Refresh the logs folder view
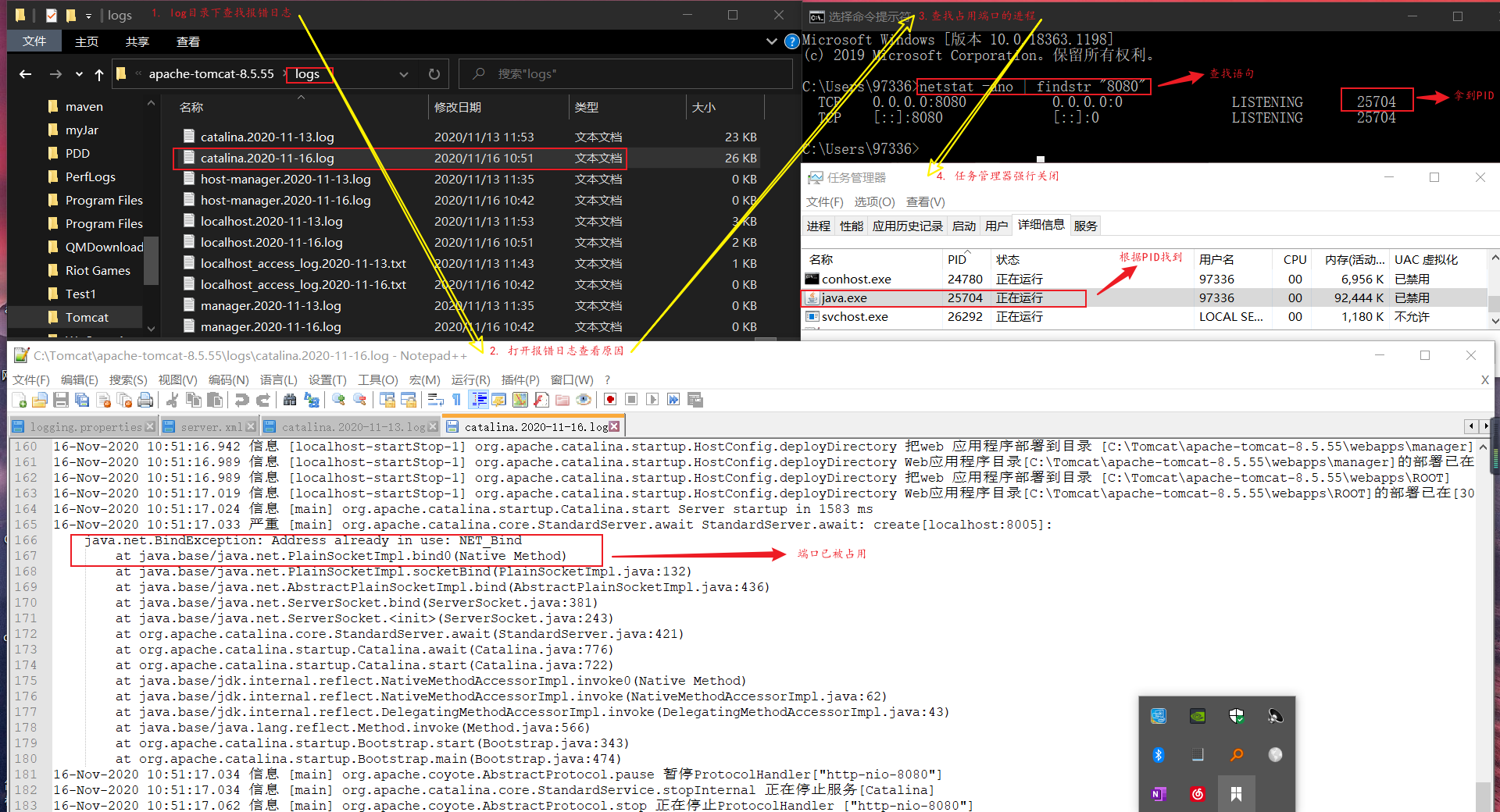This screenshot has height=812, width=1500. [x=434, y=74]
